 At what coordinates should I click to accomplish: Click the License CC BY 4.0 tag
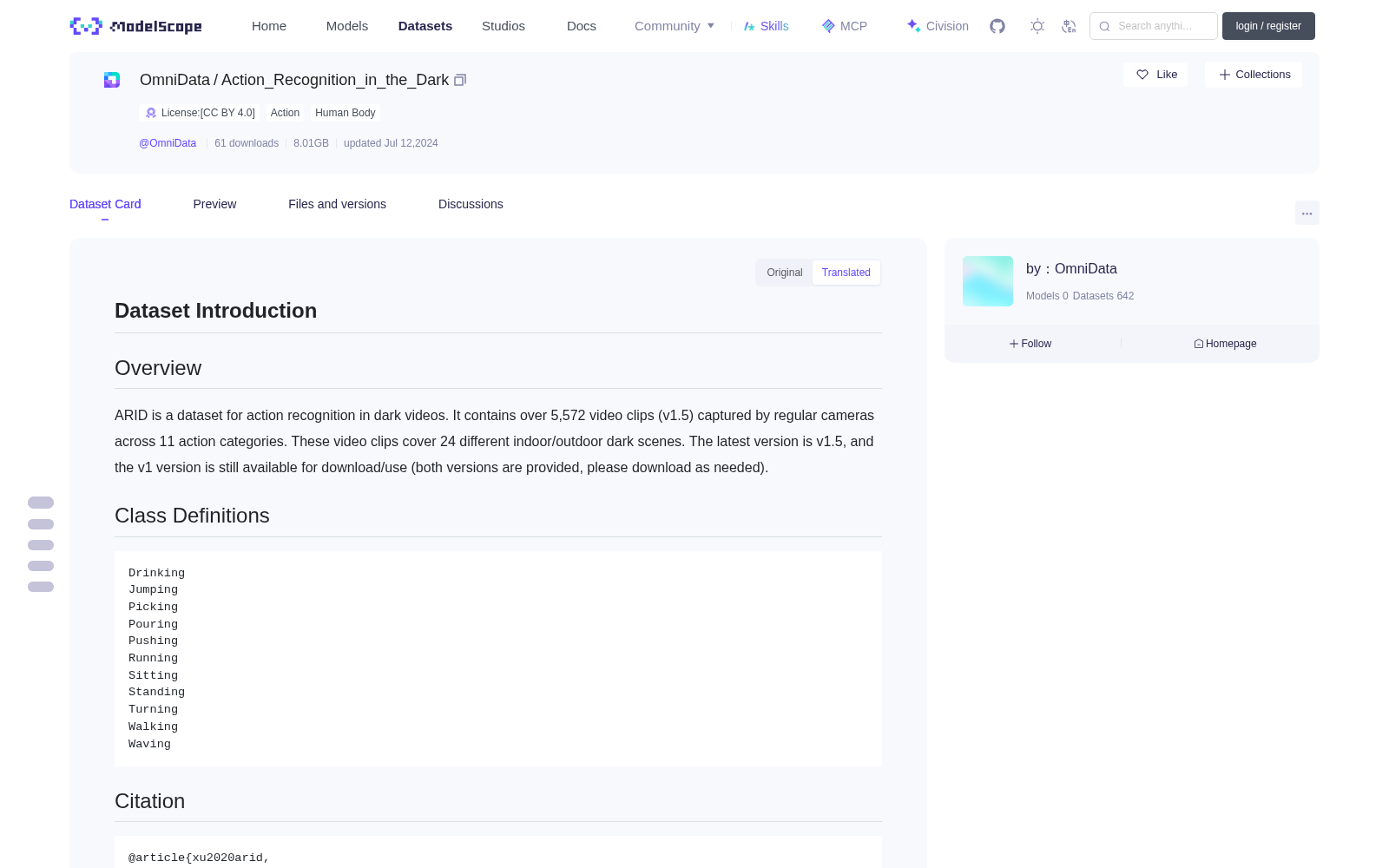coord(199,113)
